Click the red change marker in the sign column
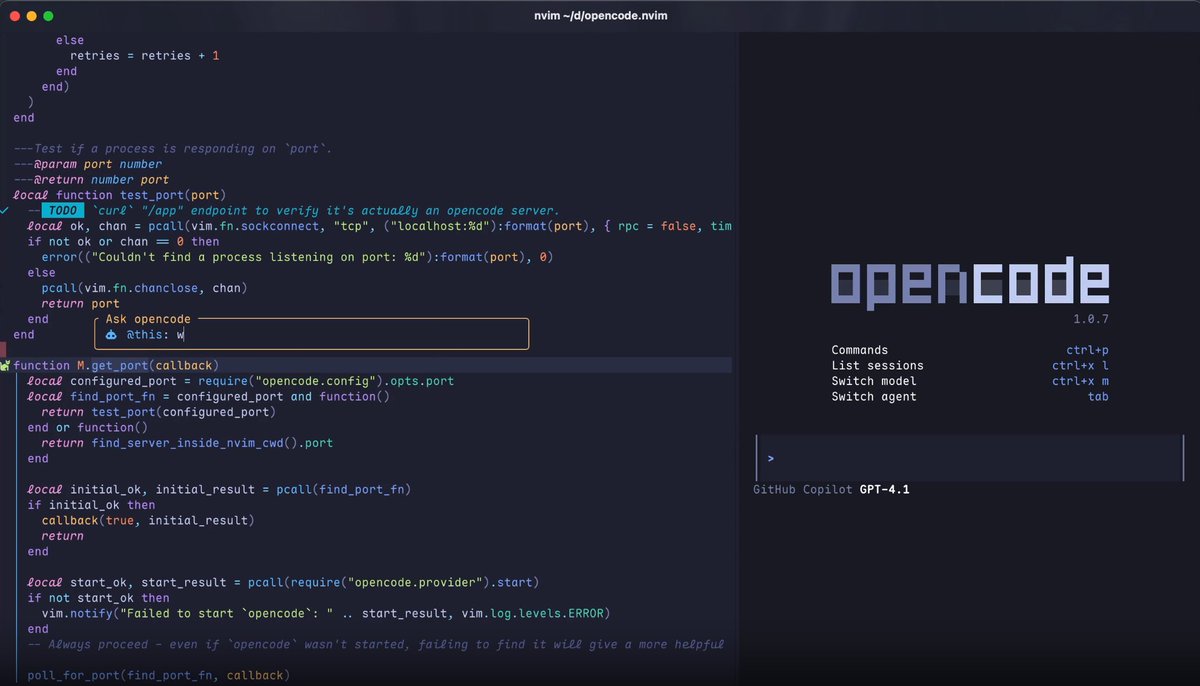The image size is (1200, 686). click(x=3, y=348)
